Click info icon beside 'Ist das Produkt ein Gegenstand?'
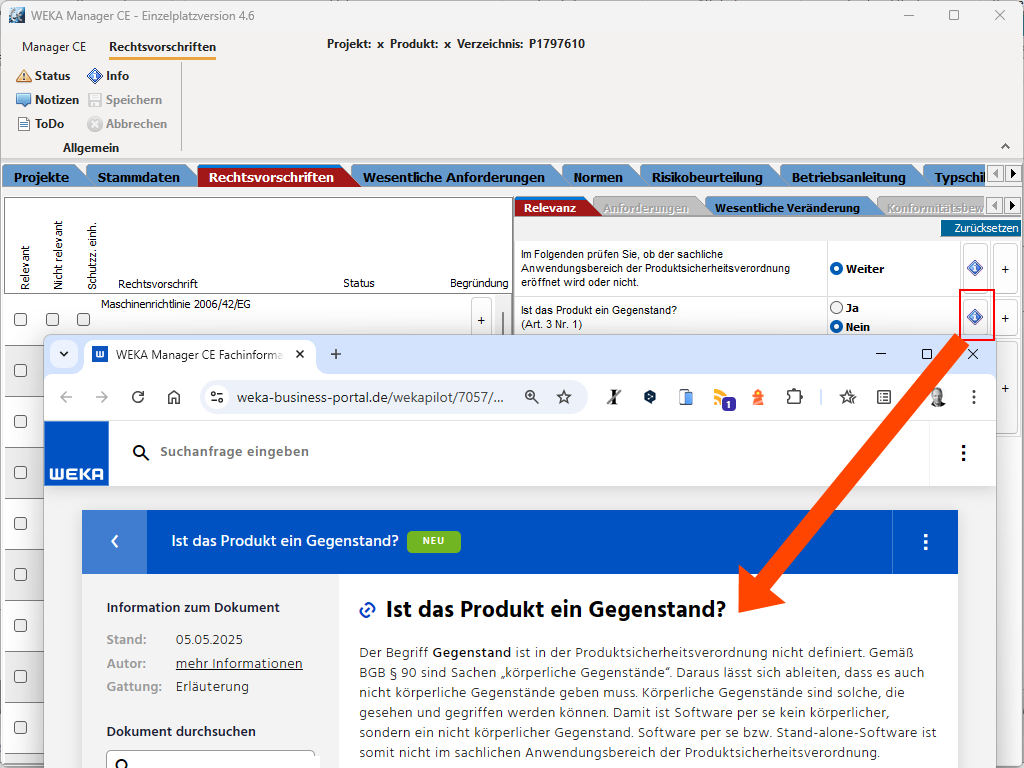Image resolution: width=1024 pixels, height=768 pixels. click(x=975, y=317)
